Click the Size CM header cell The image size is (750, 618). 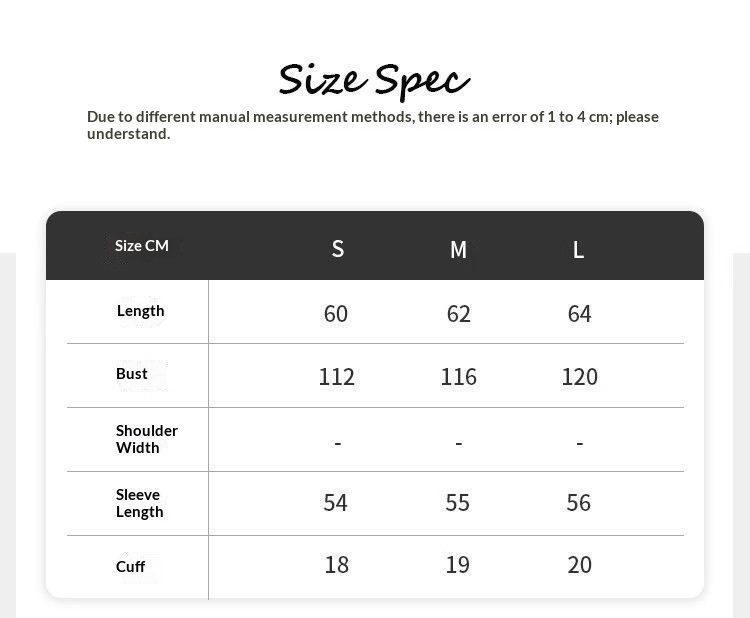point(142,246)
